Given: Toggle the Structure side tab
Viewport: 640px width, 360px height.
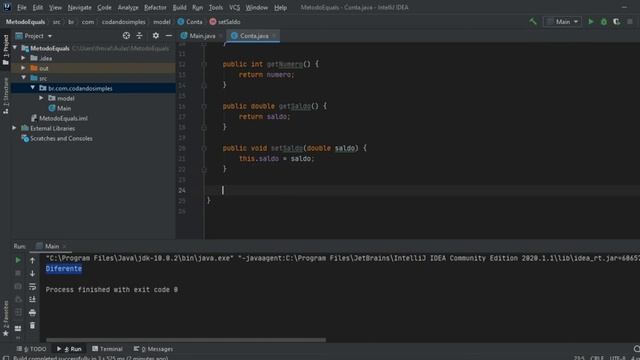Looking at the screenshot, I should click(x=5, y=96).
